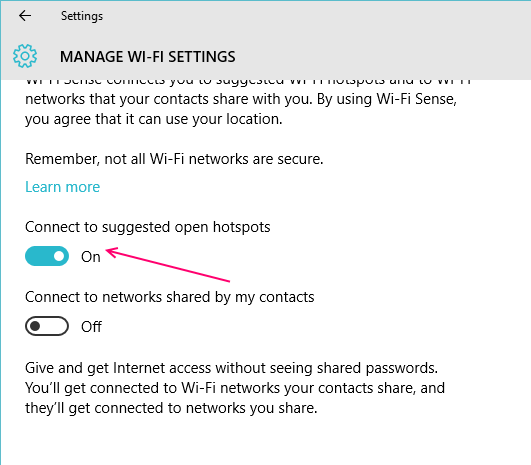
Task: Click the Settings window title
Action: click(82, 16)
